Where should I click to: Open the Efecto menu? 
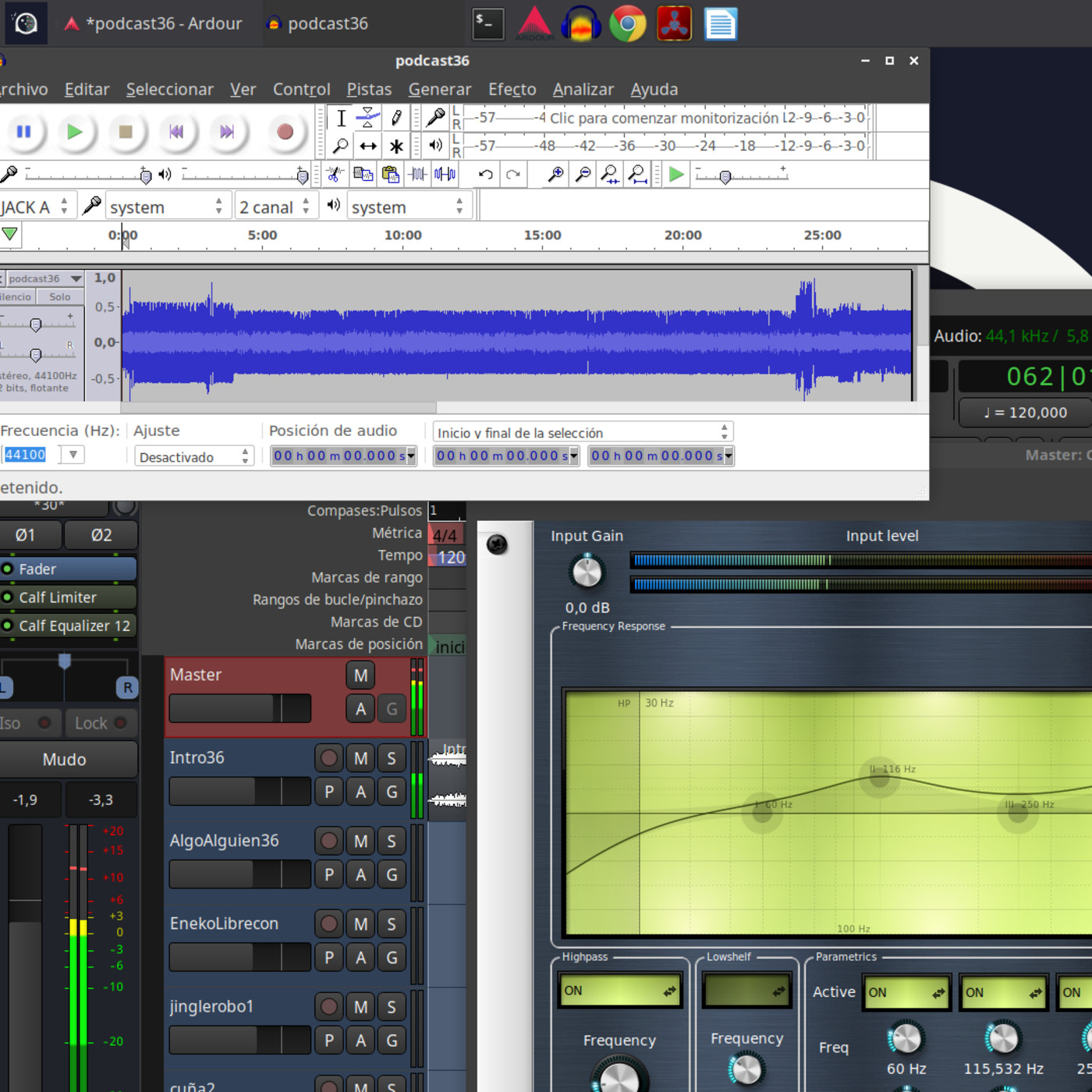pyautogui.click(x=512, y=89)
